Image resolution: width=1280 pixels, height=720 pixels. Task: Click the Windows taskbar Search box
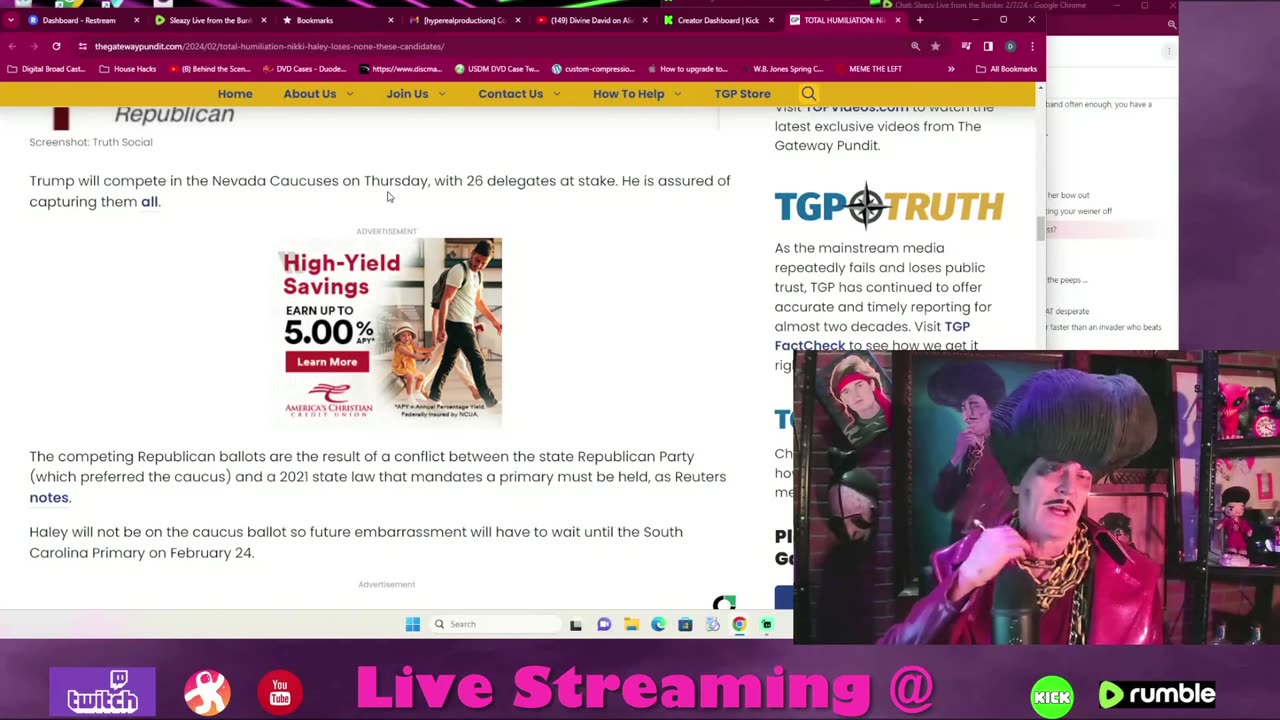[x=495, y=624]
